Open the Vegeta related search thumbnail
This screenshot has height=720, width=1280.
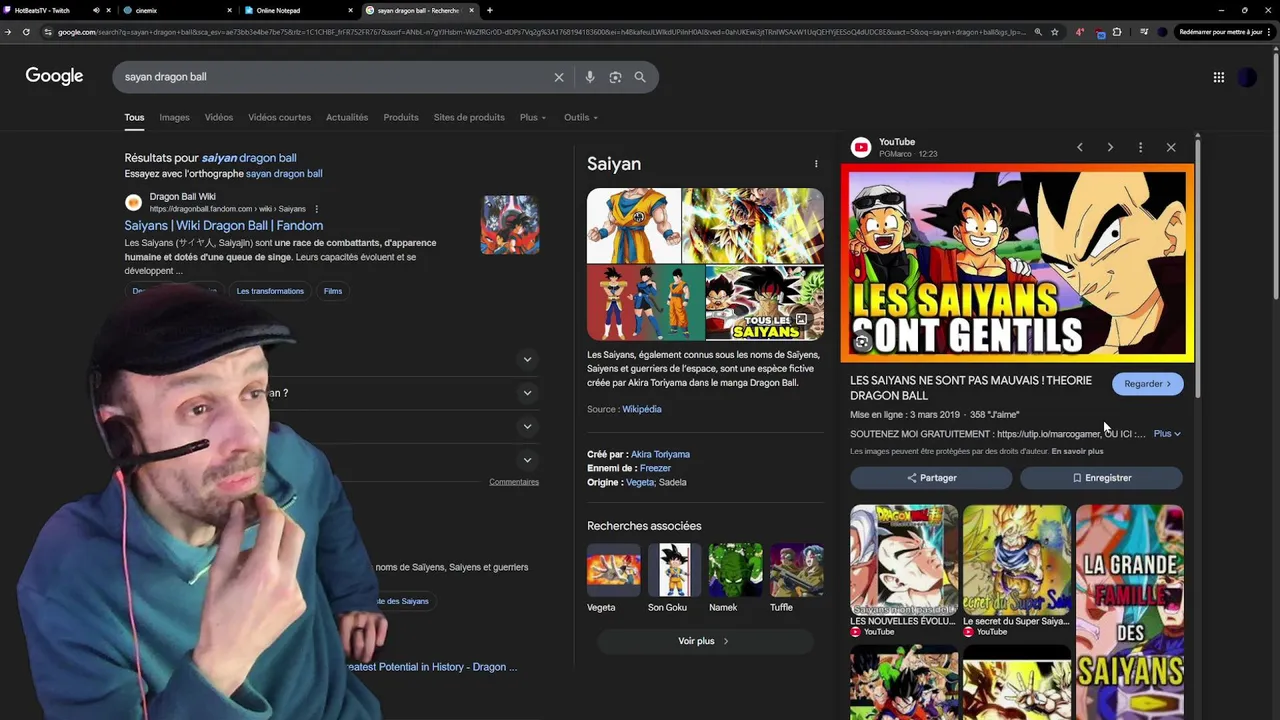613,570
